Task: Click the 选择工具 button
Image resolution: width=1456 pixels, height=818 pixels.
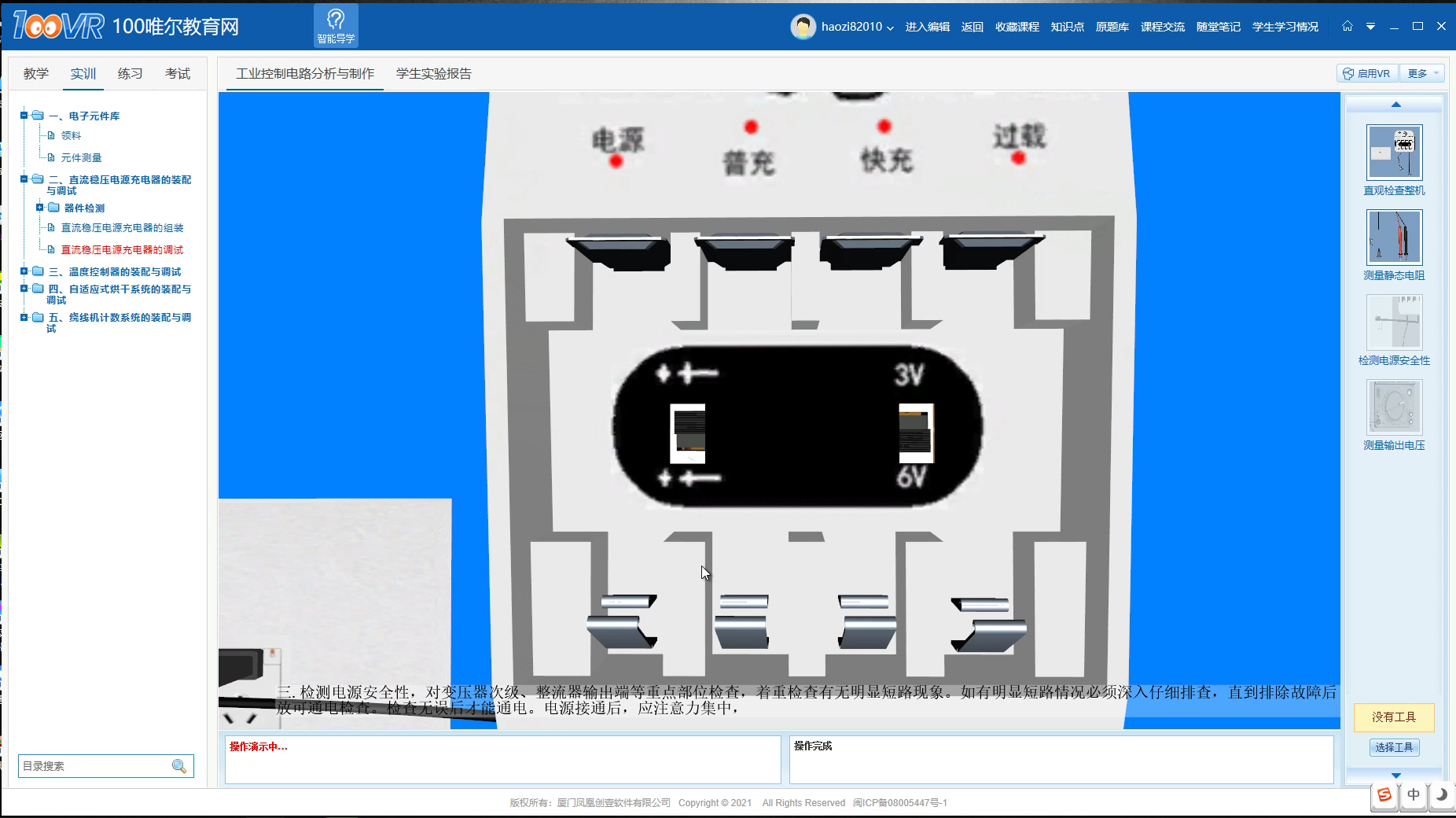Action: click(x=1394, y=747)
